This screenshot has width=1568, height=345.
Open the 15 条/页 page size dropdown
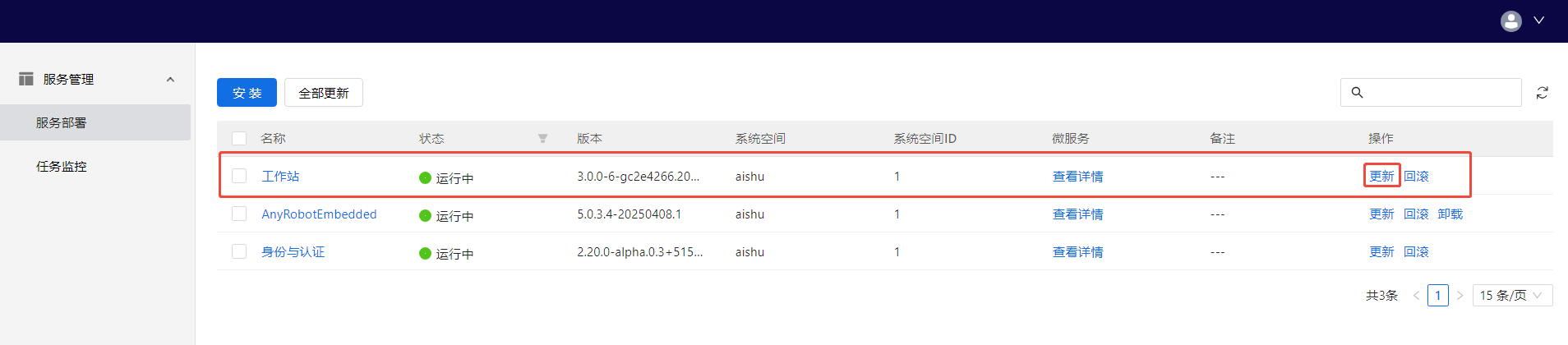(1513, 295)
